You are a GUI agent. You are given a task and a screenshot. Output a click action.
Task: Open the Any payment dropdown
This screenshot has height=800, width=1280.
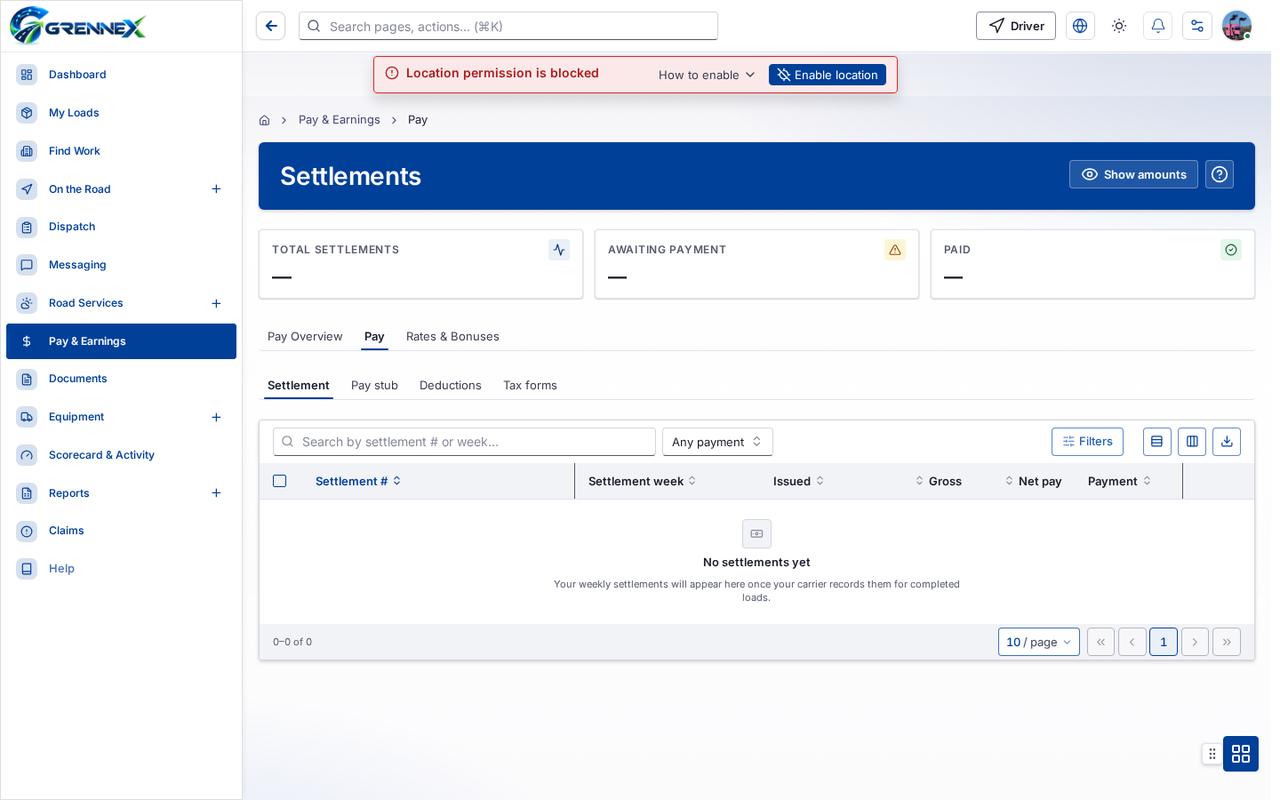(717, 442)
